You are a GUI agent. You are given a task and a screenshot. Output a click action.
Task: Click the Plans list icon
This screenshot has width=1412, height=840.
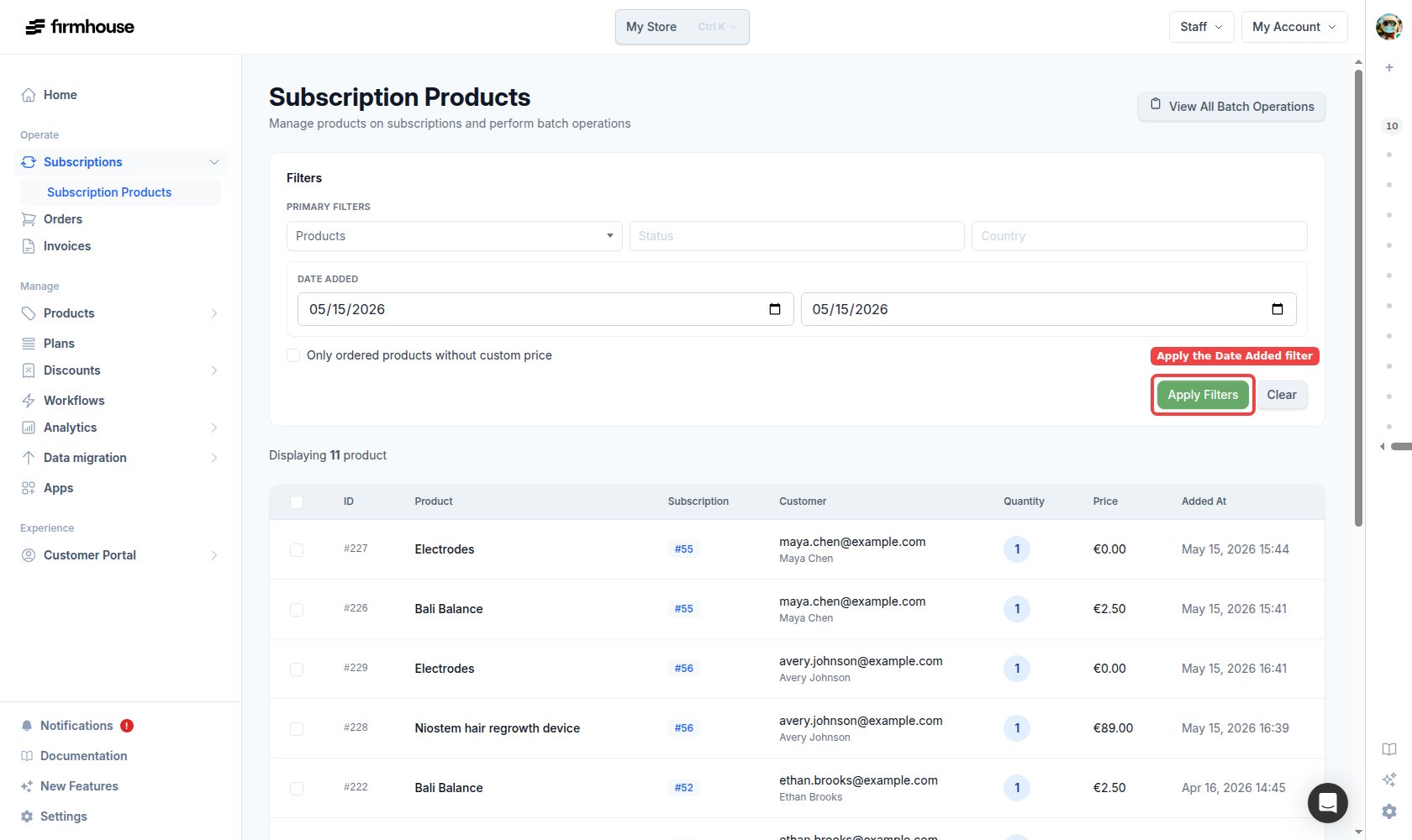coord(29,344)
